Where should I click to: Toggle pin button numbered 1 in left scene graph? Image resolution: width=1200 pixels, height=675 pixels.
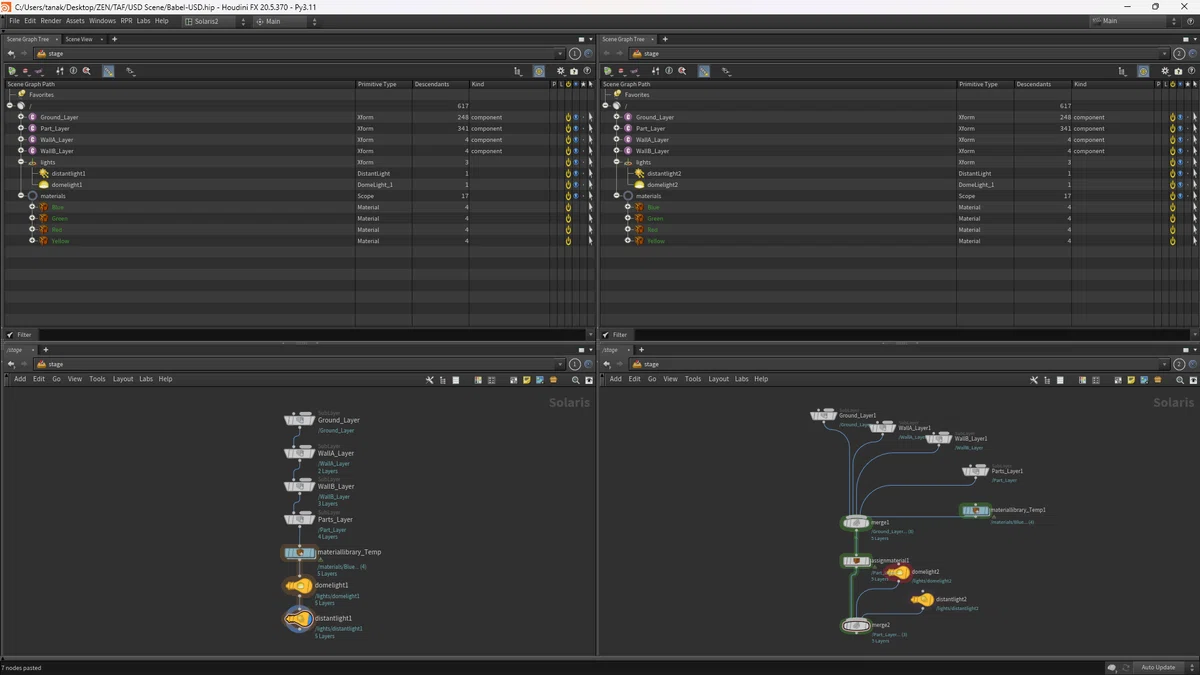575,54
